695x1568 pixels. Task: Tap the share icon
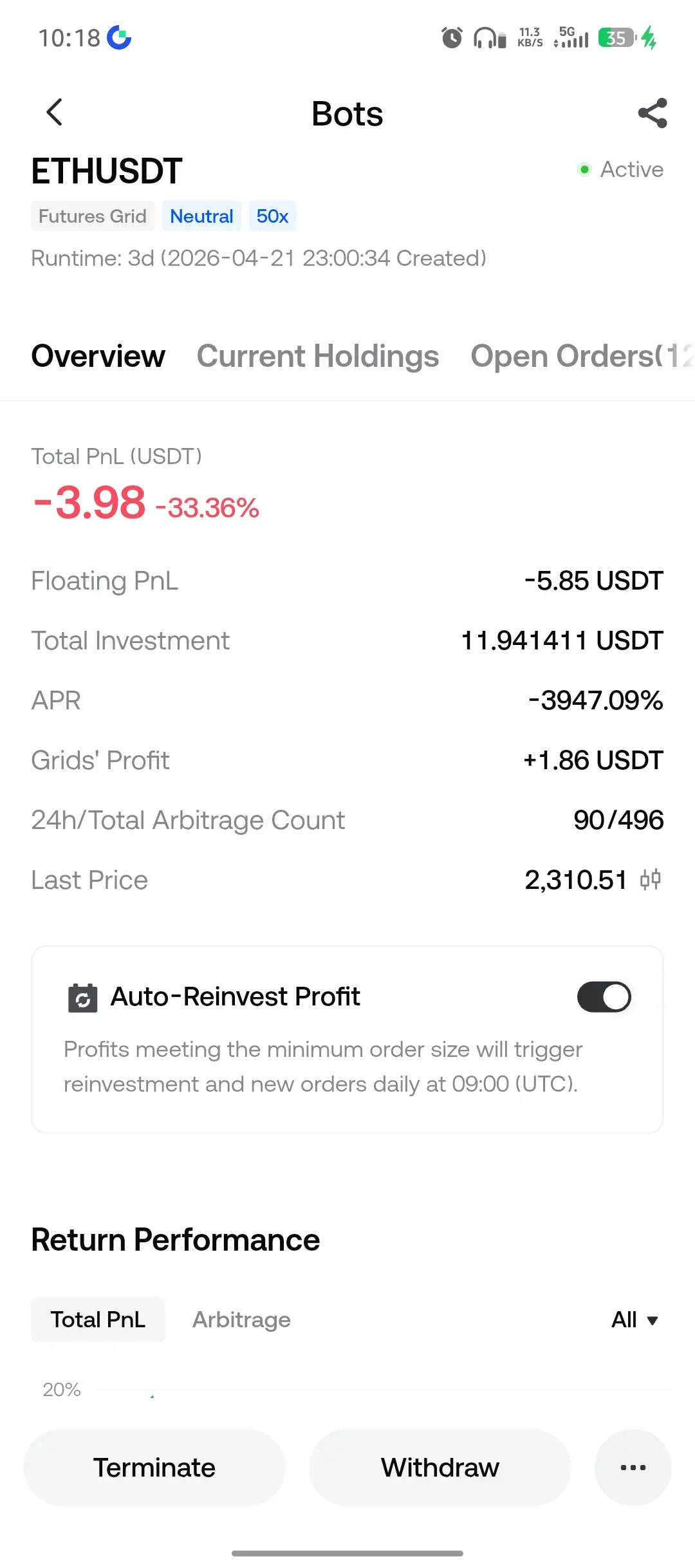[x=652, y=113]
